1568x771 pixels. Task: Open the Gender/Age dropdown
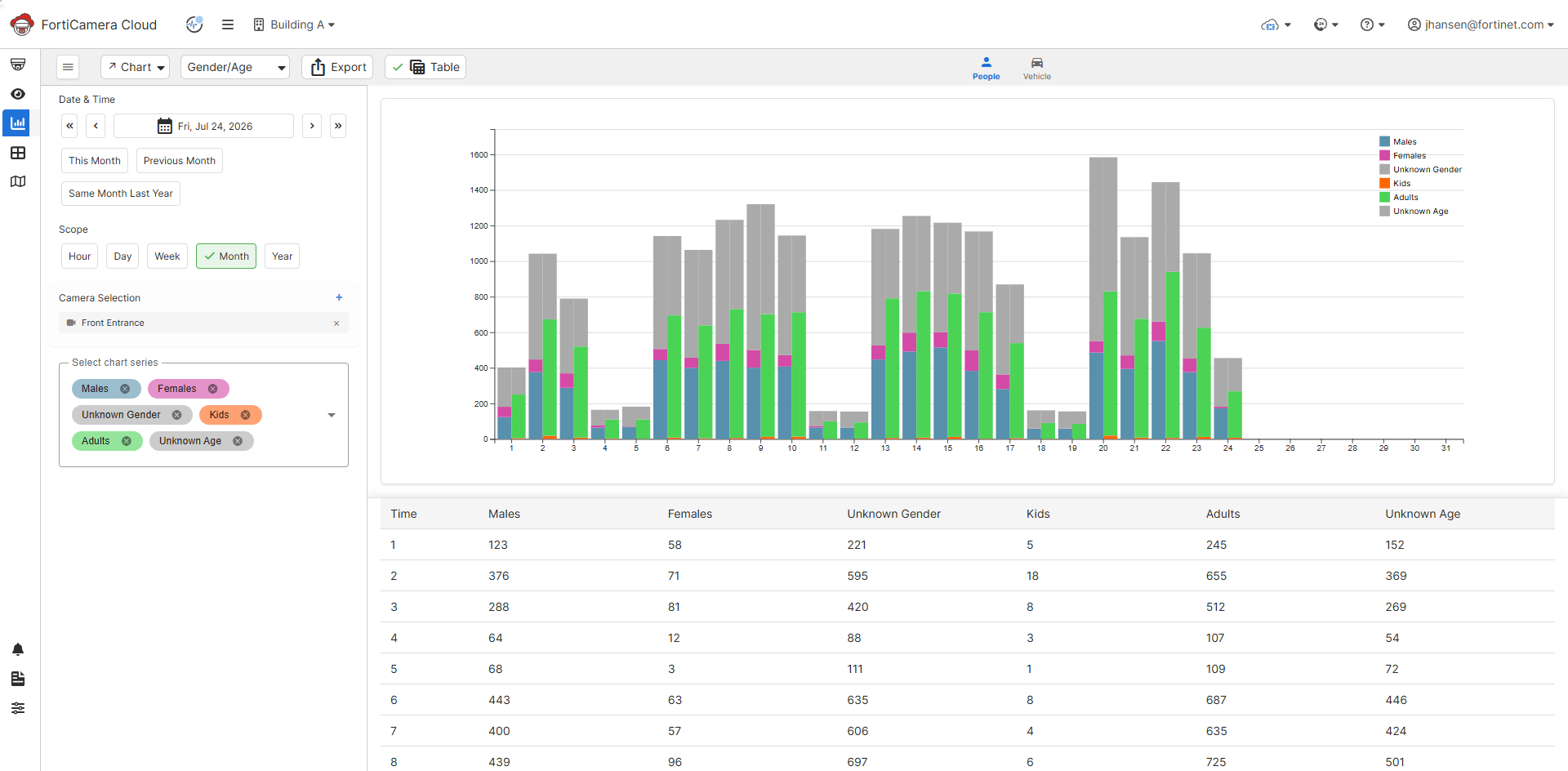click(x=236, y=67)
